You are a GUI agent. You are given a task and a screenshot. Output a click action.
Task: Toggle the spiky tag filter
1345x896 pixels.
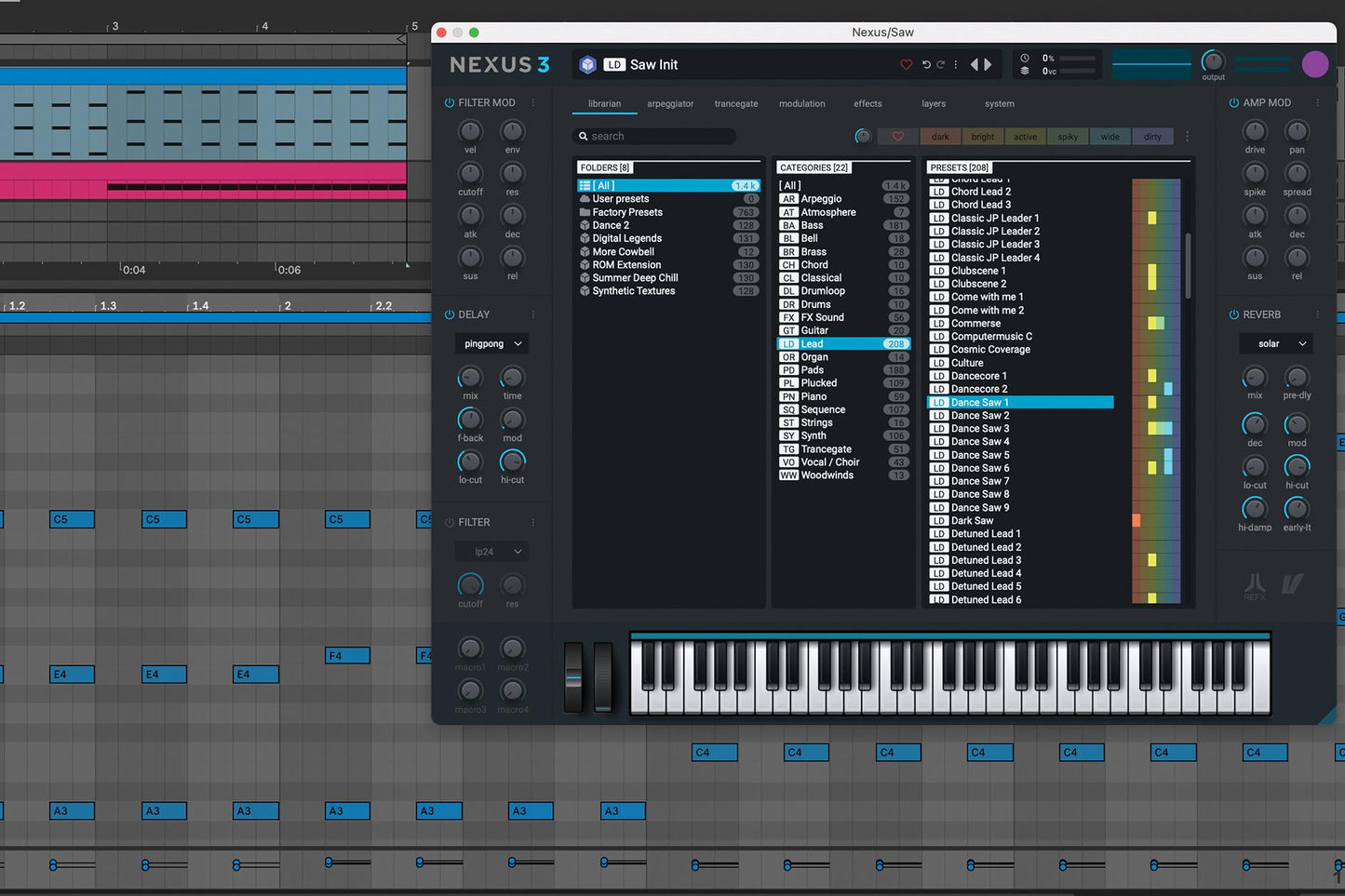[1068, 137]
